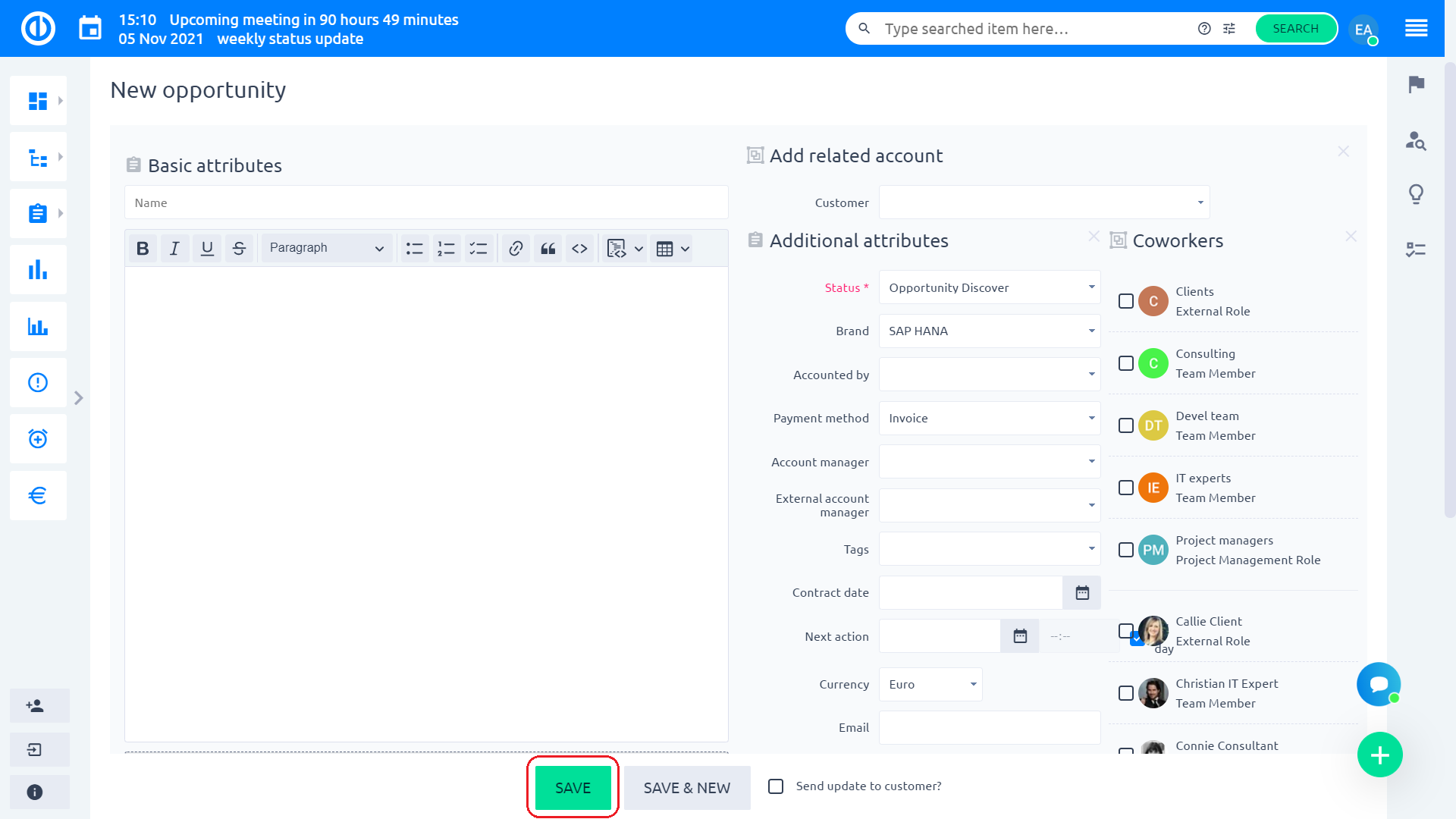Click the green SEARCH button
The width and height of the screenshot is (1456, 819).
(x=1295, y=29)
